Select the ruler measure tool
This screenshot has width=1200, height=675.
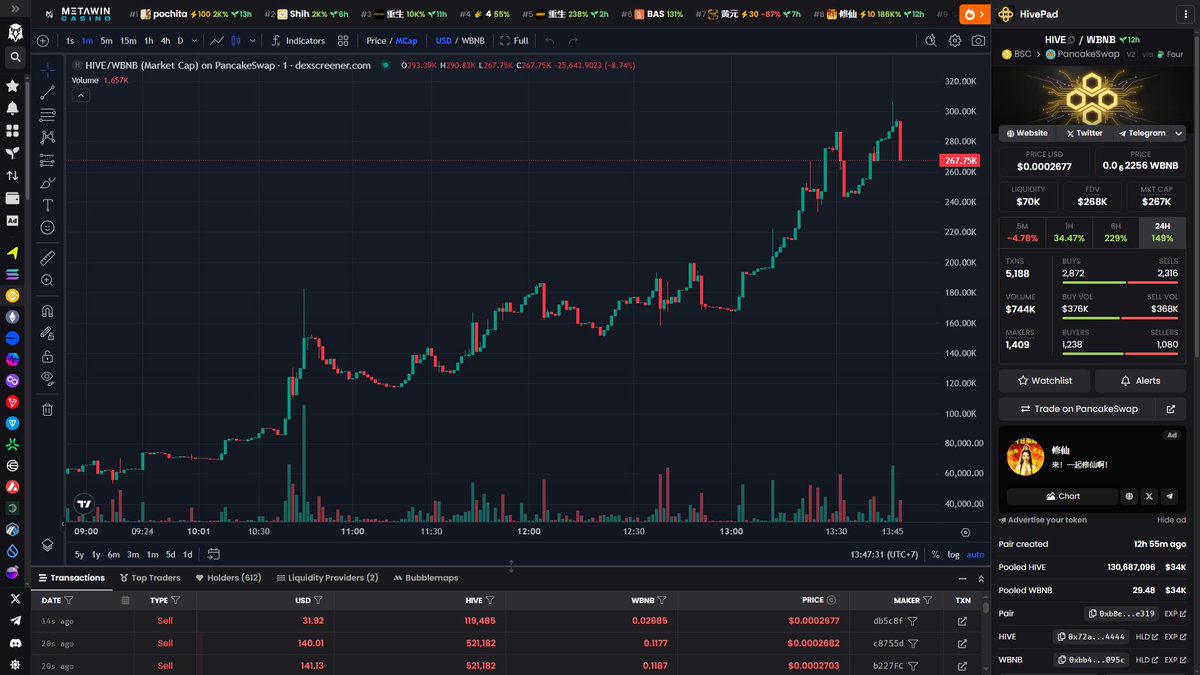(x=47, y=258)
